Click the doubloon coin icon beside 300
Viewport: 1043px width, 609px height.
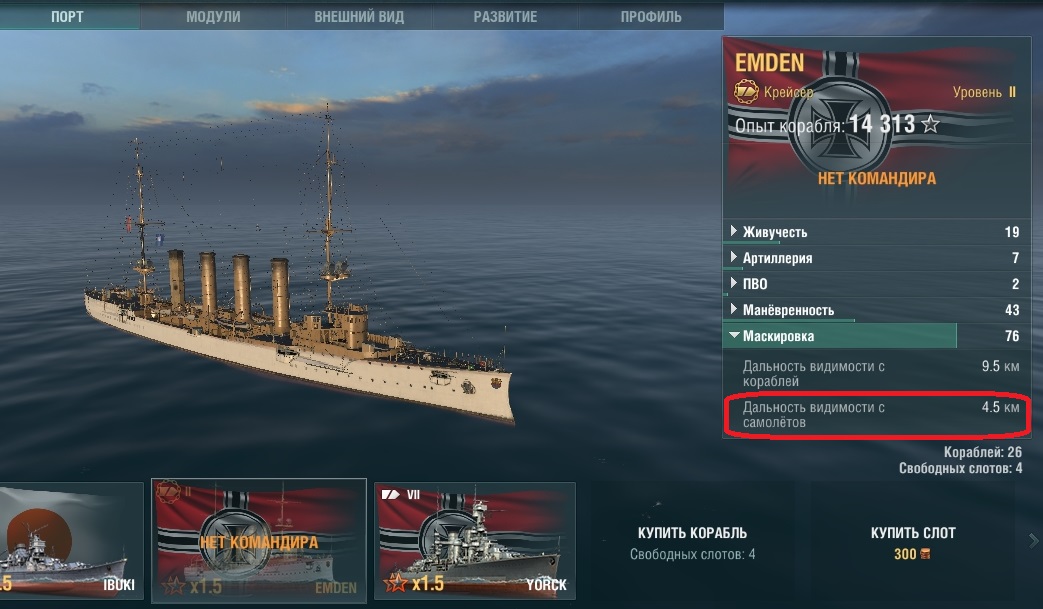click(x=925, y=554)
